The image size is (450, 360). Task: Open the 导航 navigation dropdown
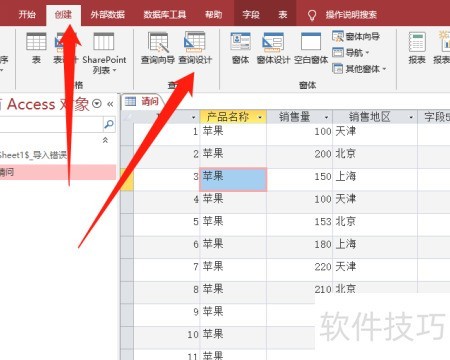tap(351, 52)
